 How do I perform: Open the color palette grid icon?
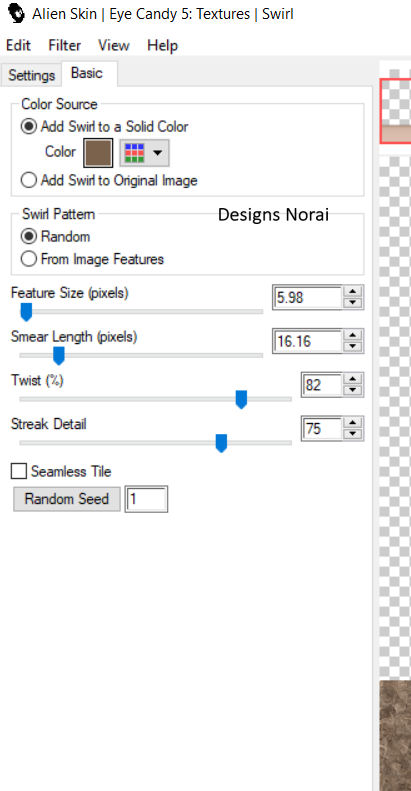click(x=136, y=153)
